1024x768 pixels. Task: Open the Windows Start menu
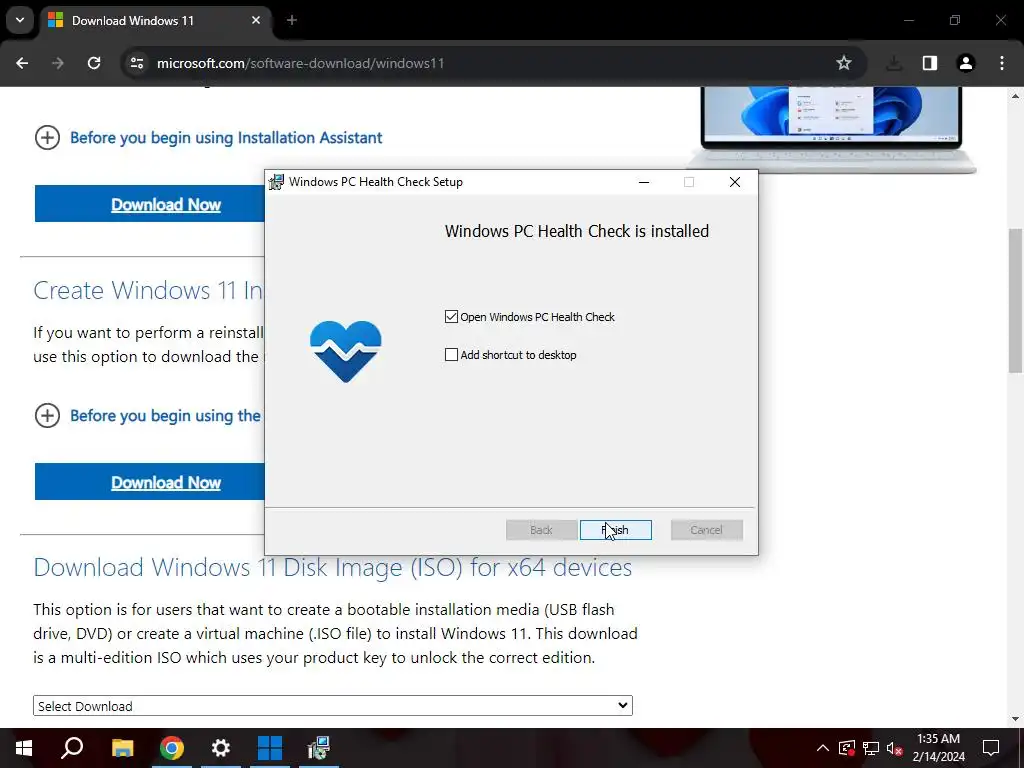[x=24, y=748]
